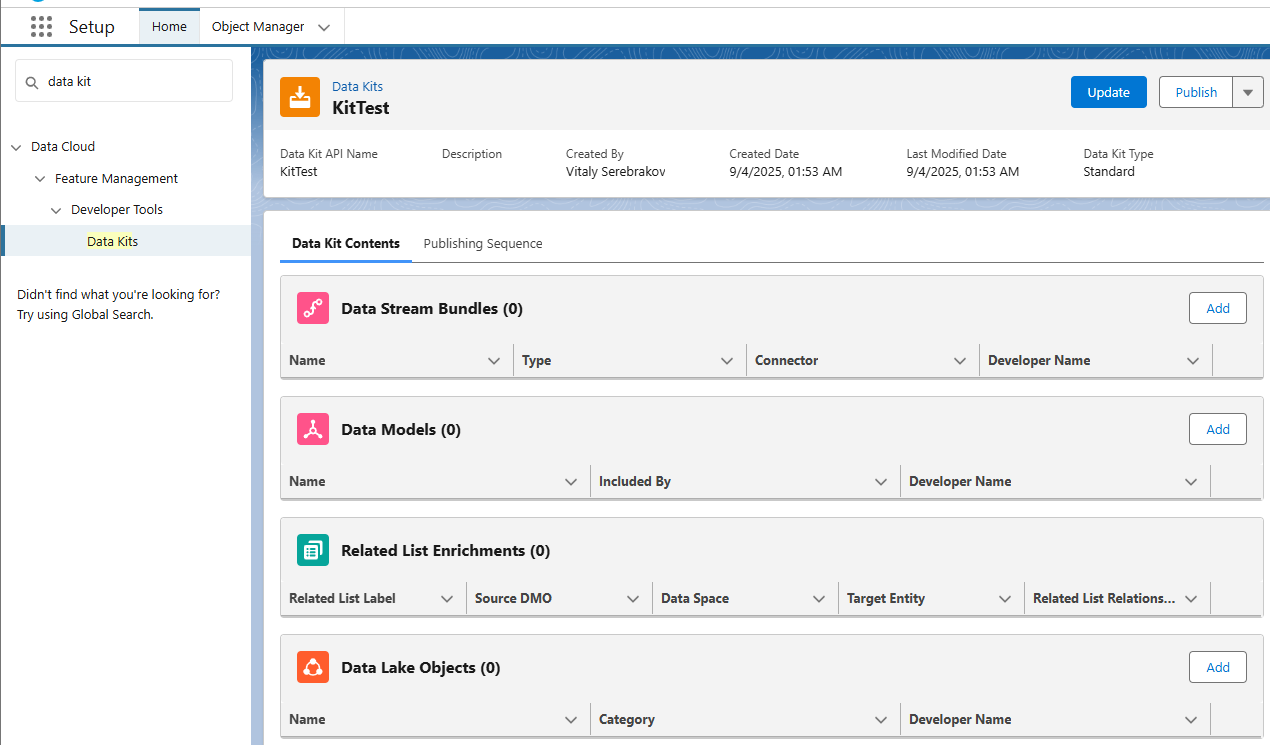Image resolution: width=1270 pixels, height=745 pixels.
Task: Collapse the Feature Management tree node
Action: [x=40, y=179]
